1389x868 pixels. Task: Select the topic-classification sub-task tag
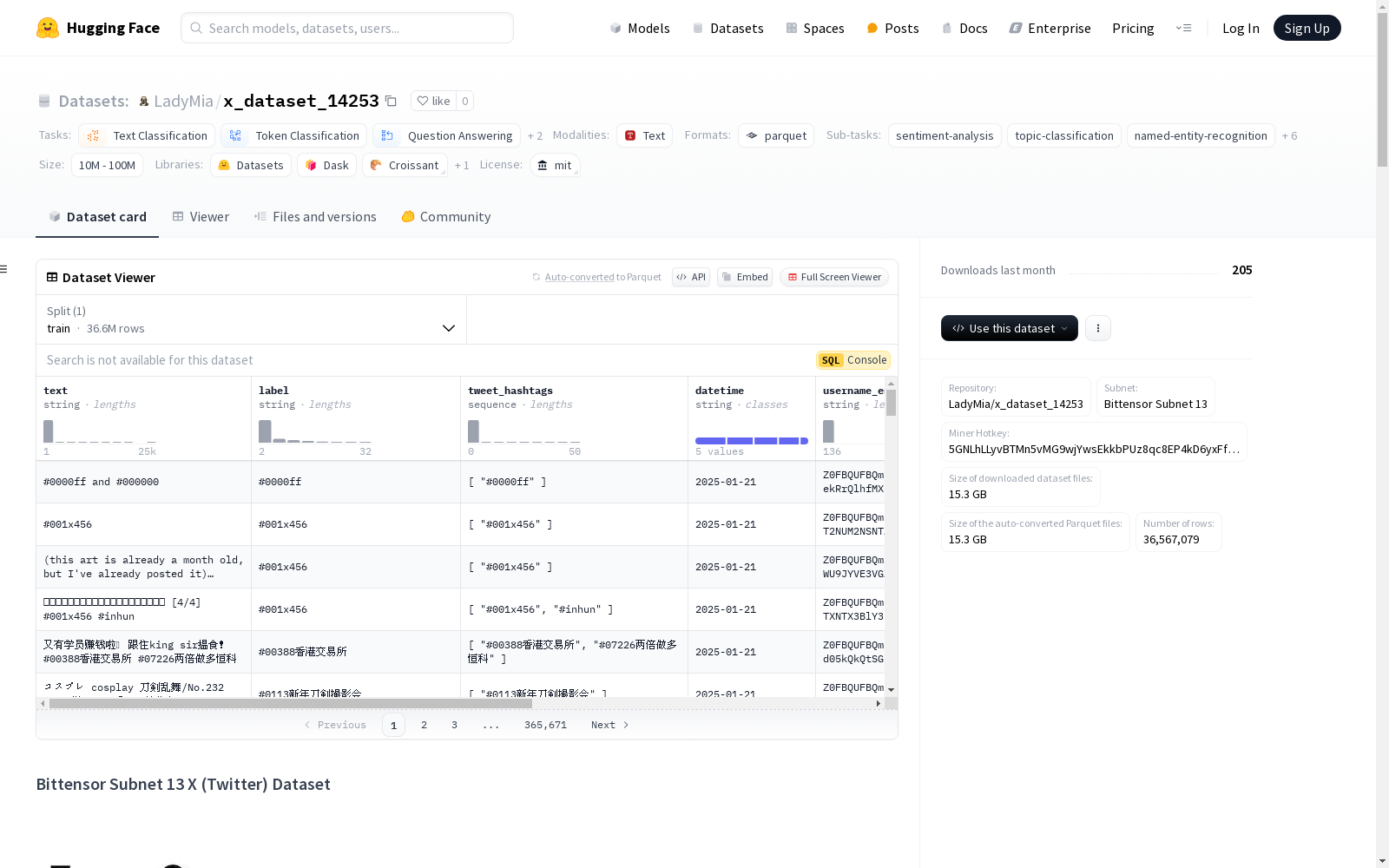click(1064, 135)
